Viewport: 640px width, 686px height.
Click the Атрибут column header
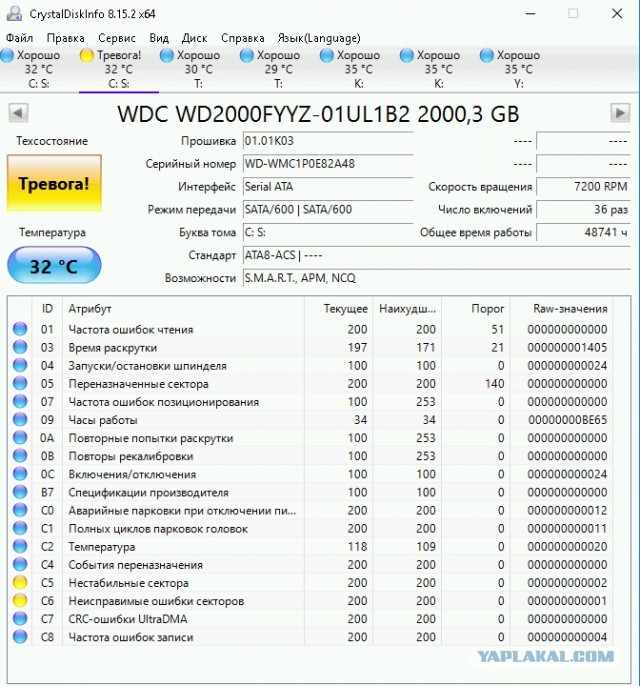(183, 308)
